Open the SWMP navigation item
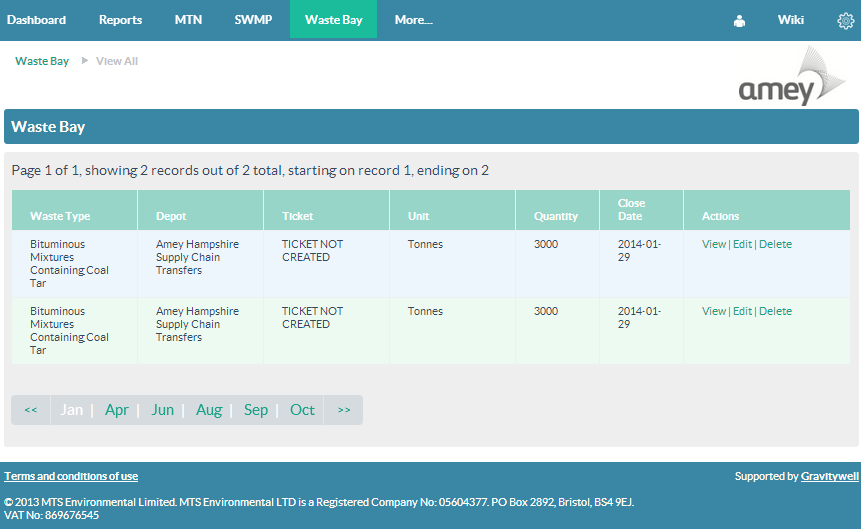The width and height of the screenshot is (861, 530). coord(253,20)
